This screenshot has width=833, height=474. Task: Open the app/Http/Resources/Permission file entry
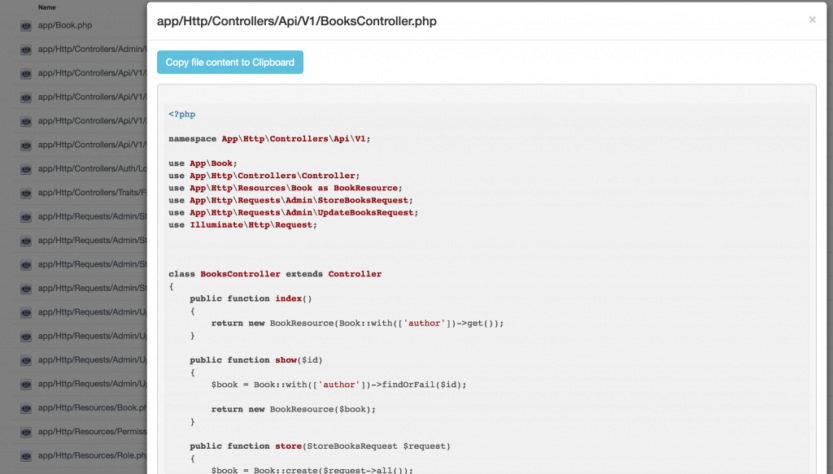tap(92, 431)
